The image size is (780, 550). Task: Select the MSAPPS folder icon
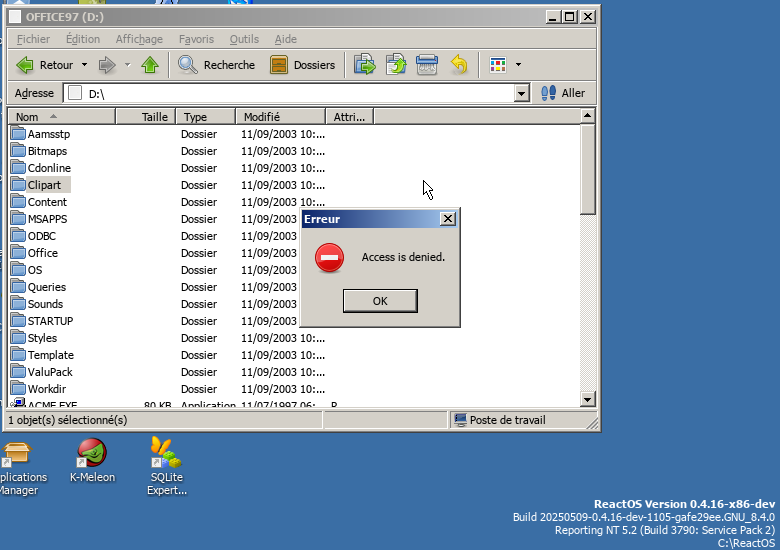coord(18,218)
